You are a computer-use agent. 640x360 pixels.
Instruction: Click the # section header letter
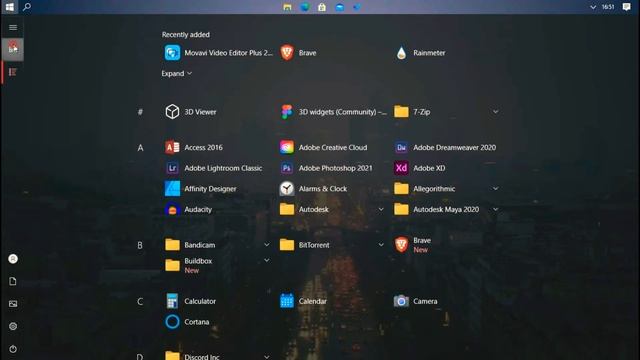click(140, 112)
